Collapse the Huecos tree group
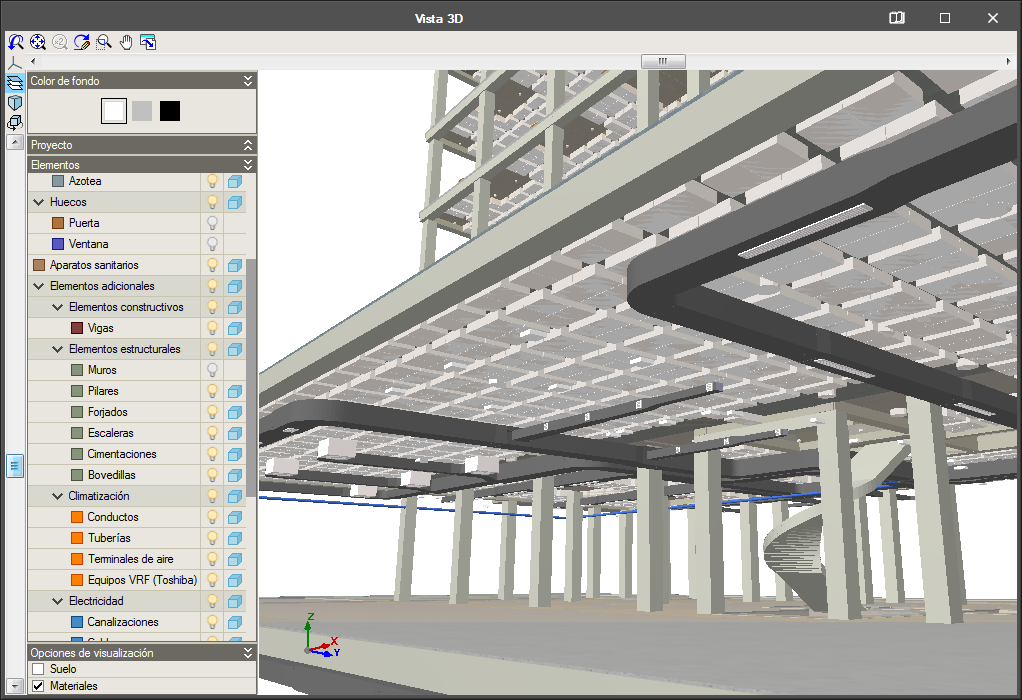Viewport: 1022px width, 700px height. click(38, 202)
